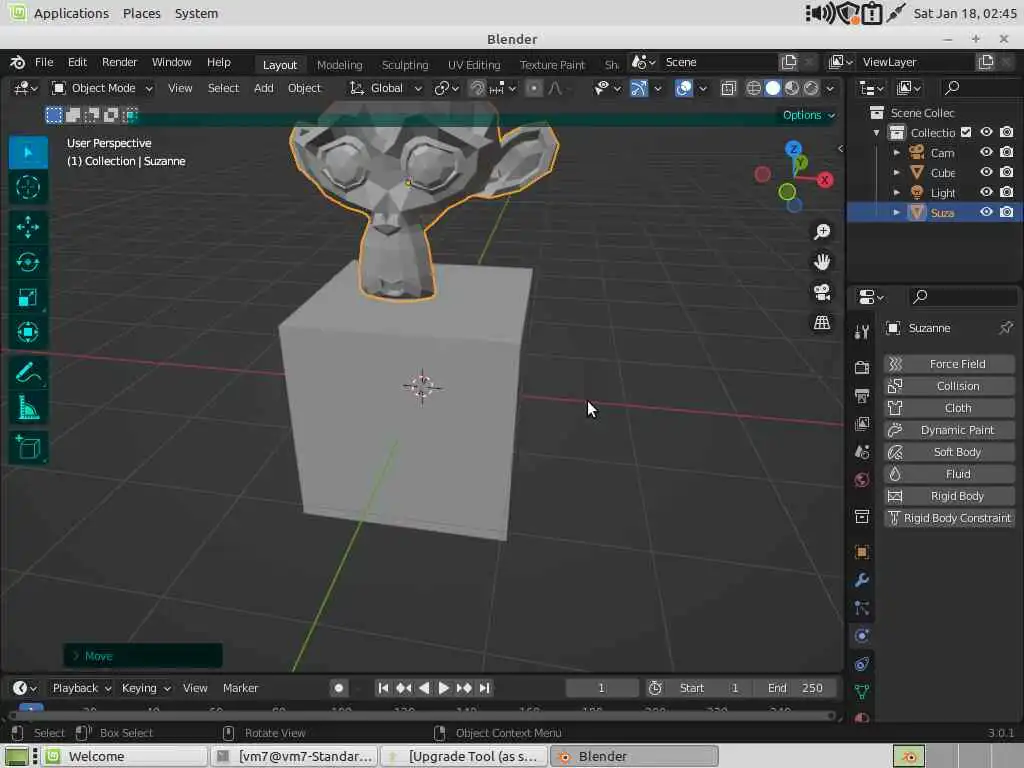Open the Render menu
This screenshot has width=1024, height=768.
[x=119, y=62]
